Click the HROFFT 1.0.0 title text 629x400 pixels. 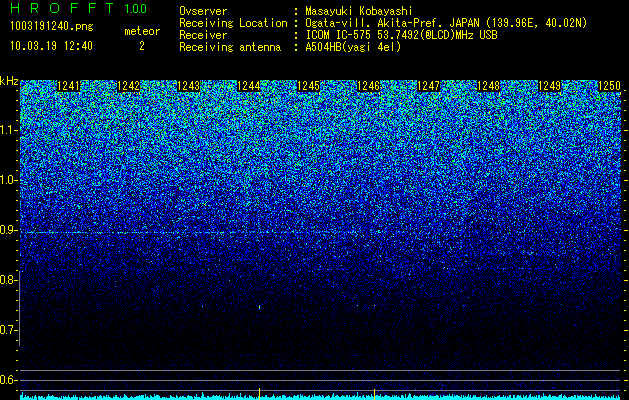(x=79, y=8)
